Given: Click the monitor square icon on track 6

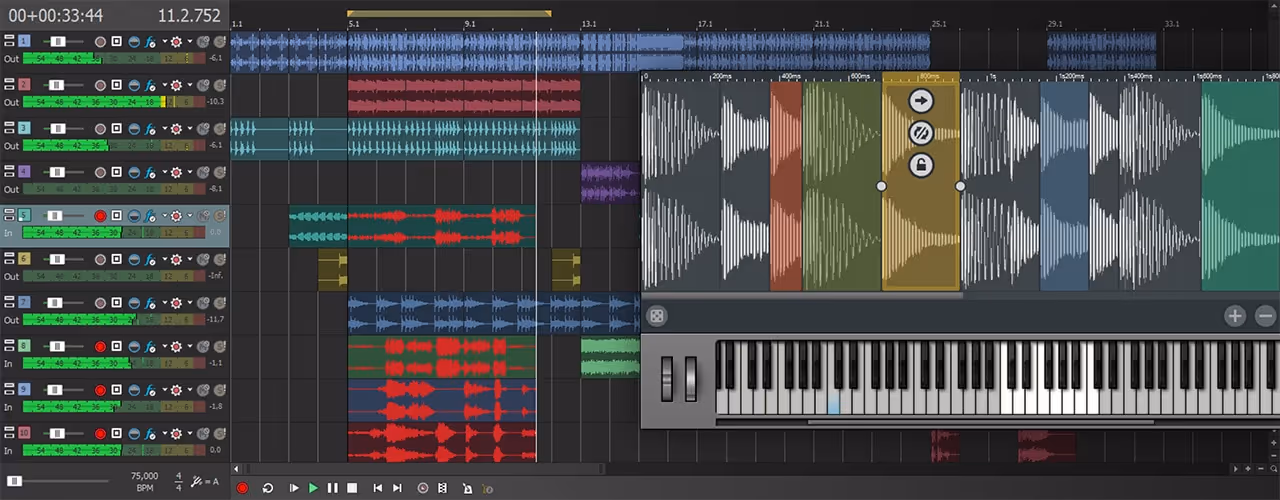Looking at the screenshot, I should (116, 259).
